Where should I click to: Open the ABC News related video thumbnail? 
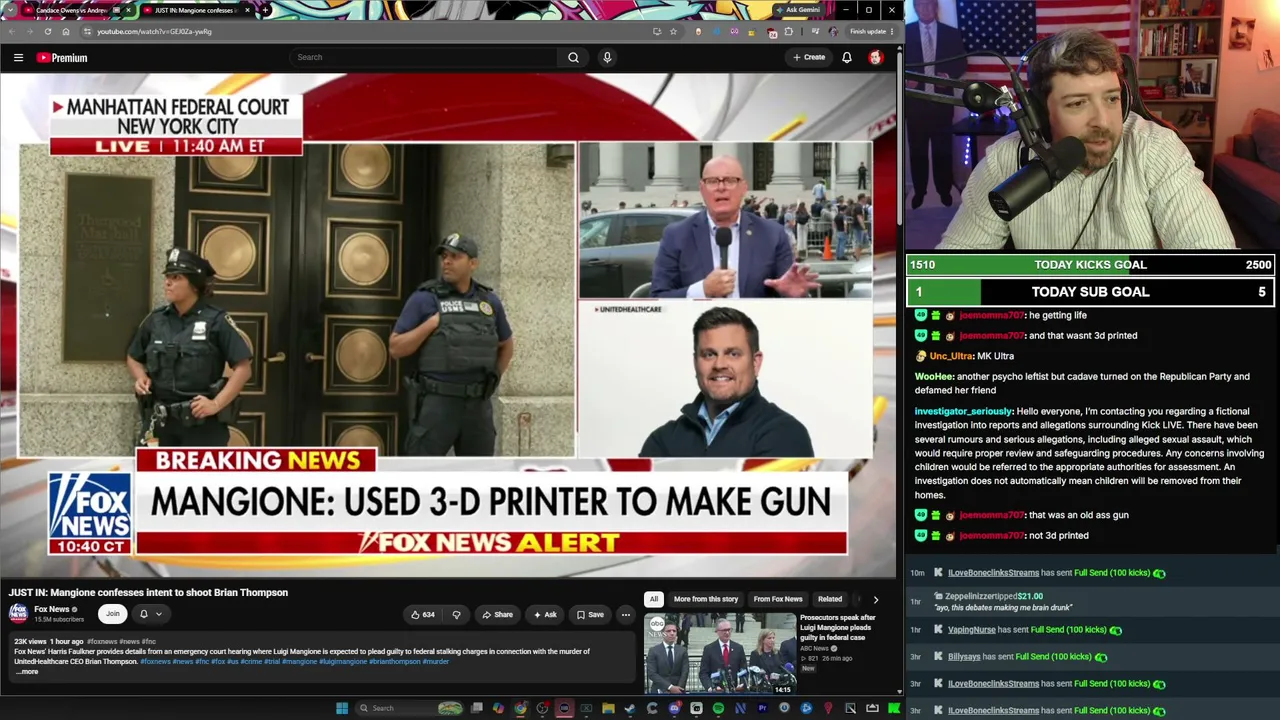click(720, 654)
